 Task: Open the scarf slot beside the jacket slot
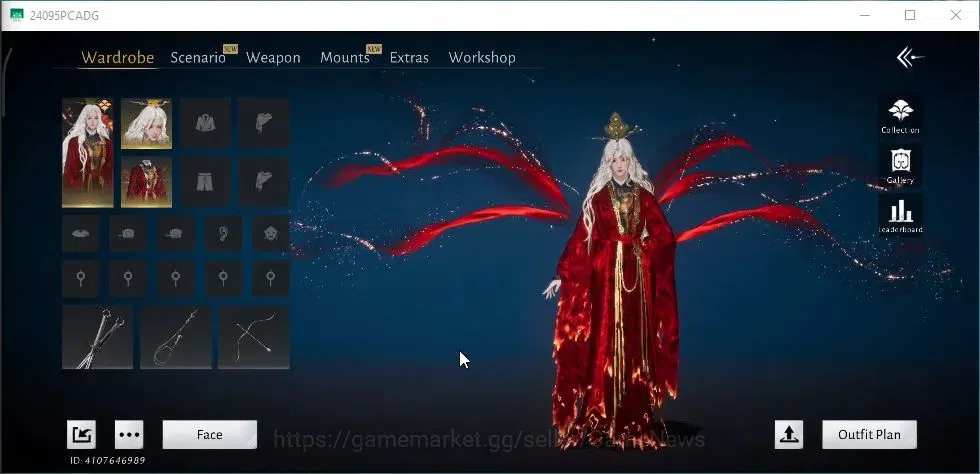click(x=264, y=123)
